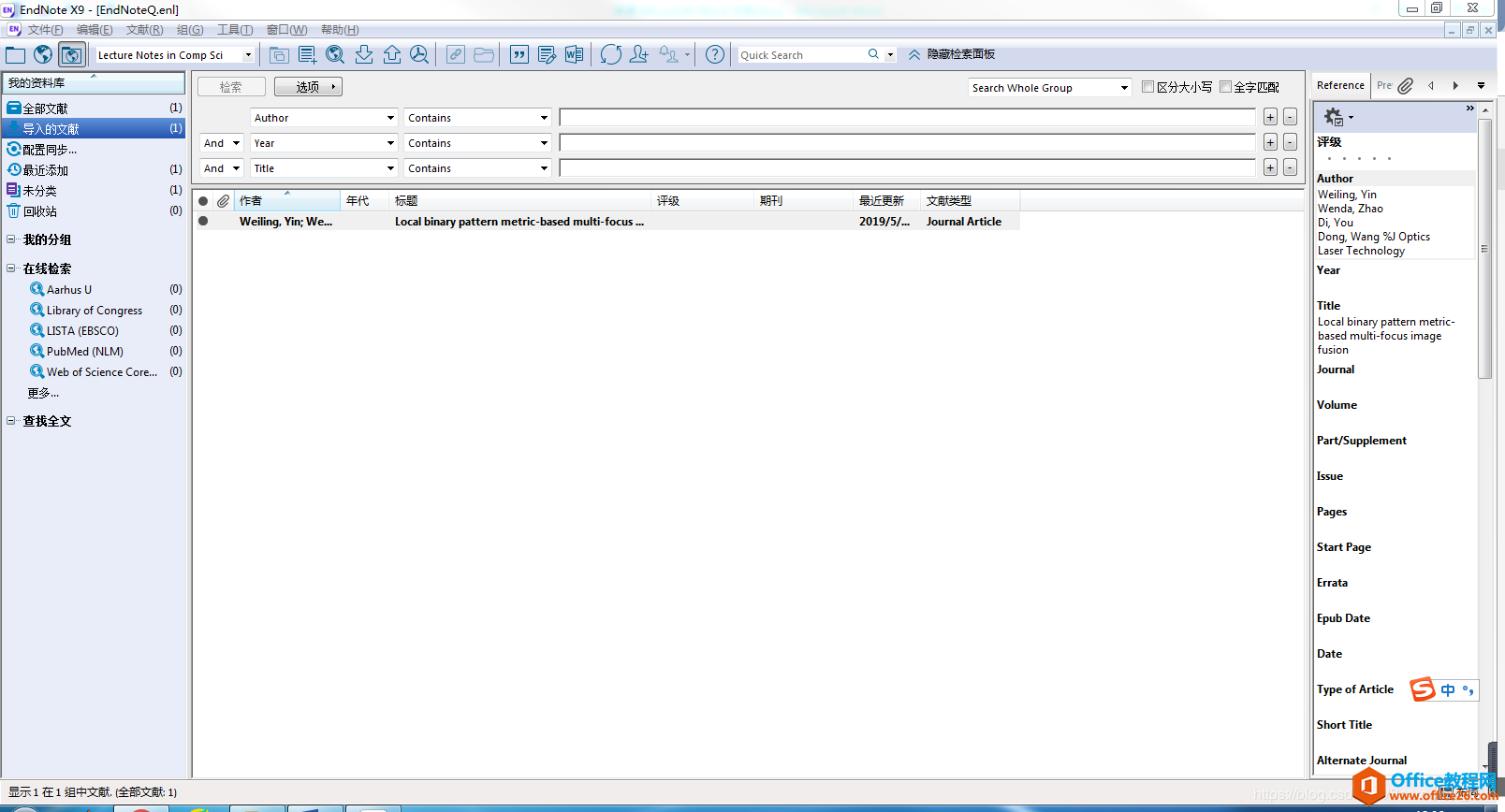This screenshot has width=1505, height=812.
Task: Open the 帮助(H) menu
Action: (340, 30)
